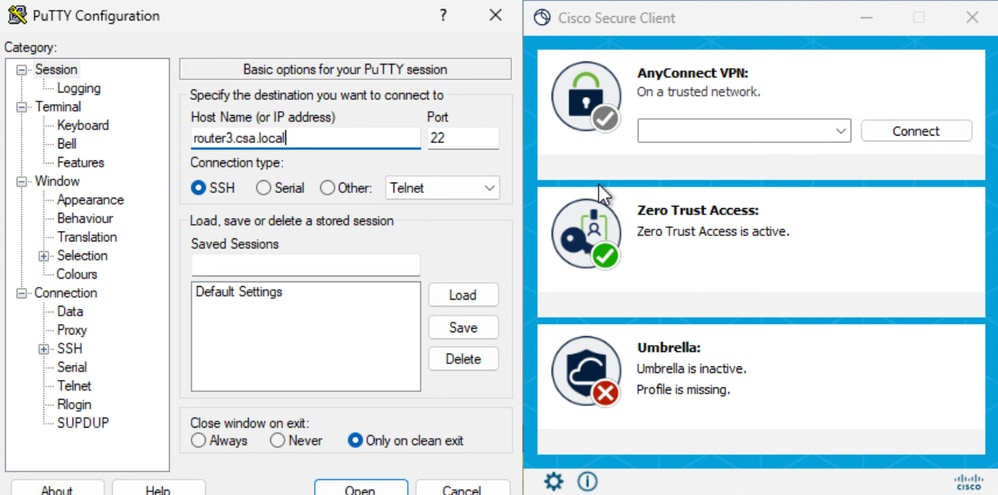Open the Telnet connection type dropdown
This screenshot has height=495, width=998.
coord(442,188)
